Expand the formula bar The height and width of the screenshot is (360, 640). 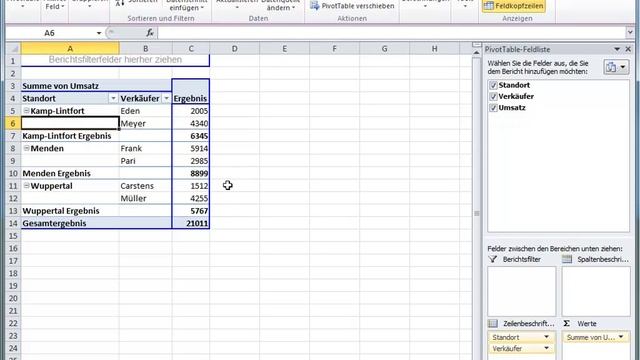[x=630, y=32]
